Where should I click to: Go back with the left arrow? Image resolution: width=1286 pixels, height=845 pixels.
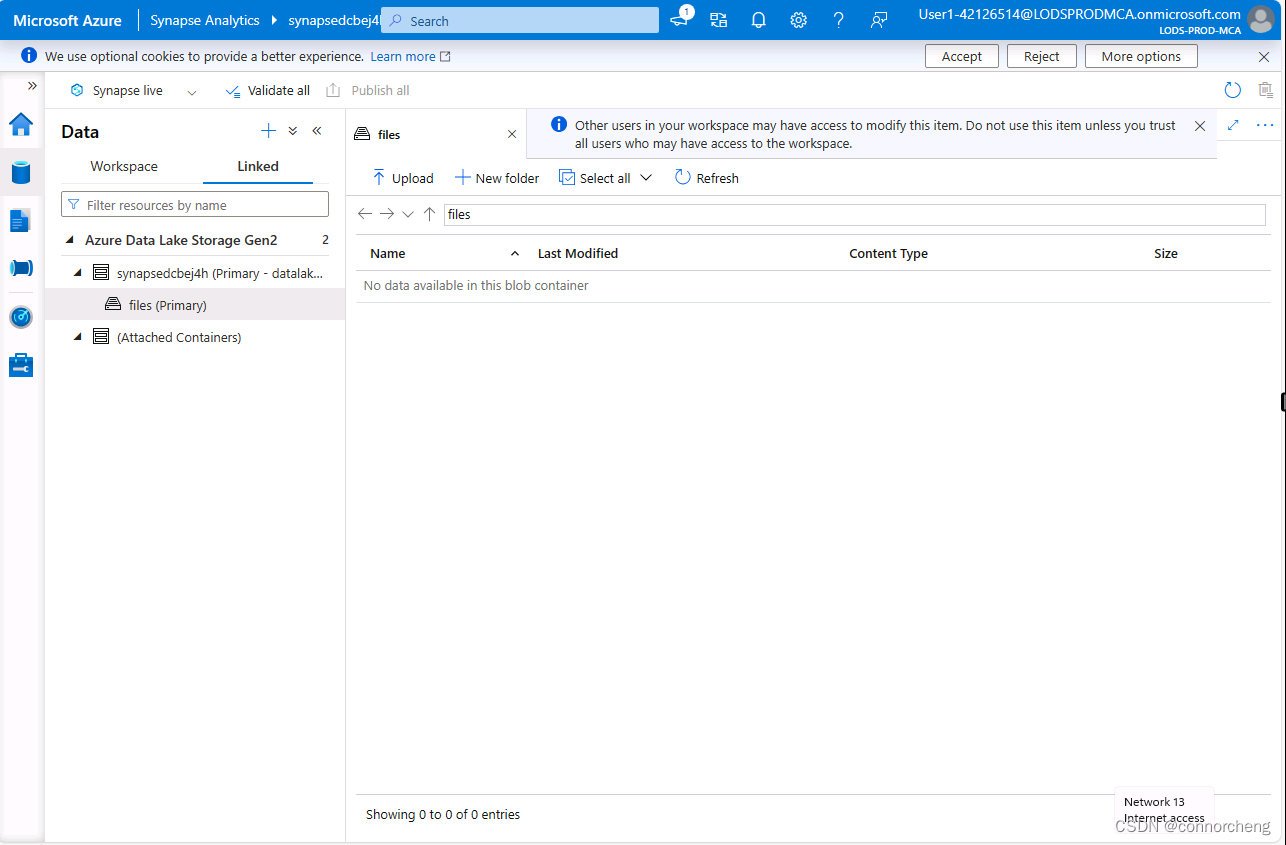click(365, 214)
